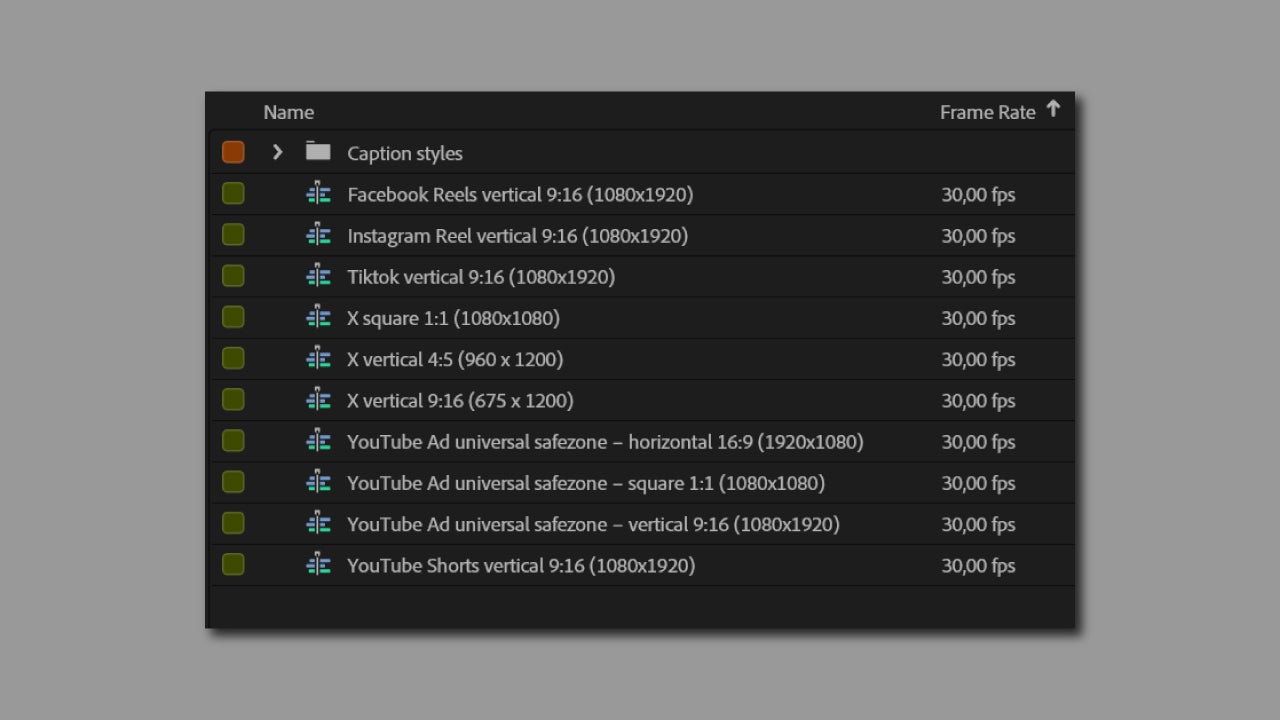Click the 30,00 fps value for YouTube Ad vertical

click(x=978, y=524)
